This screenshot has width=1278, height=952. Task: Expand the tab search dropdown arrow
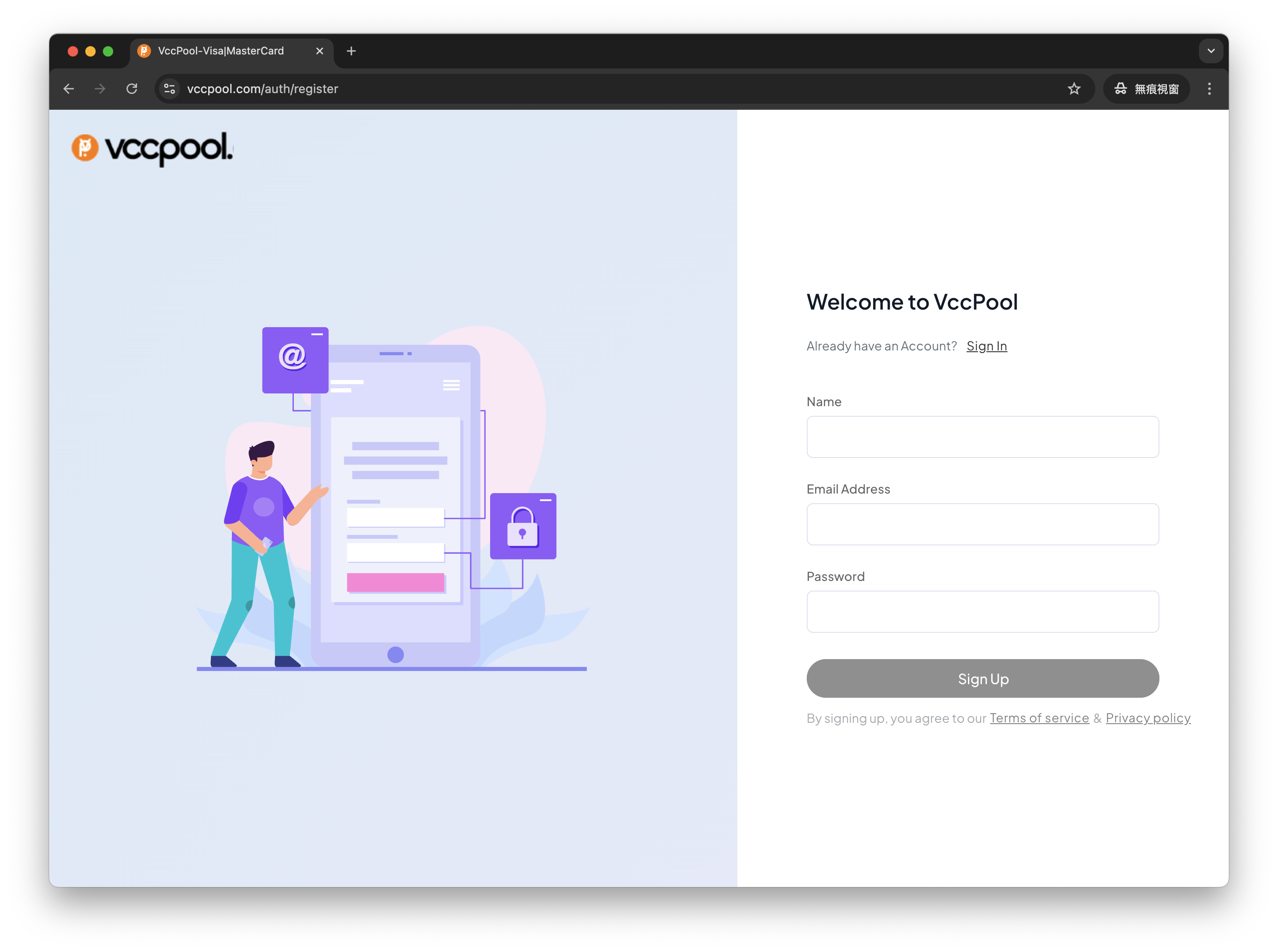[x=1210, y=51]
